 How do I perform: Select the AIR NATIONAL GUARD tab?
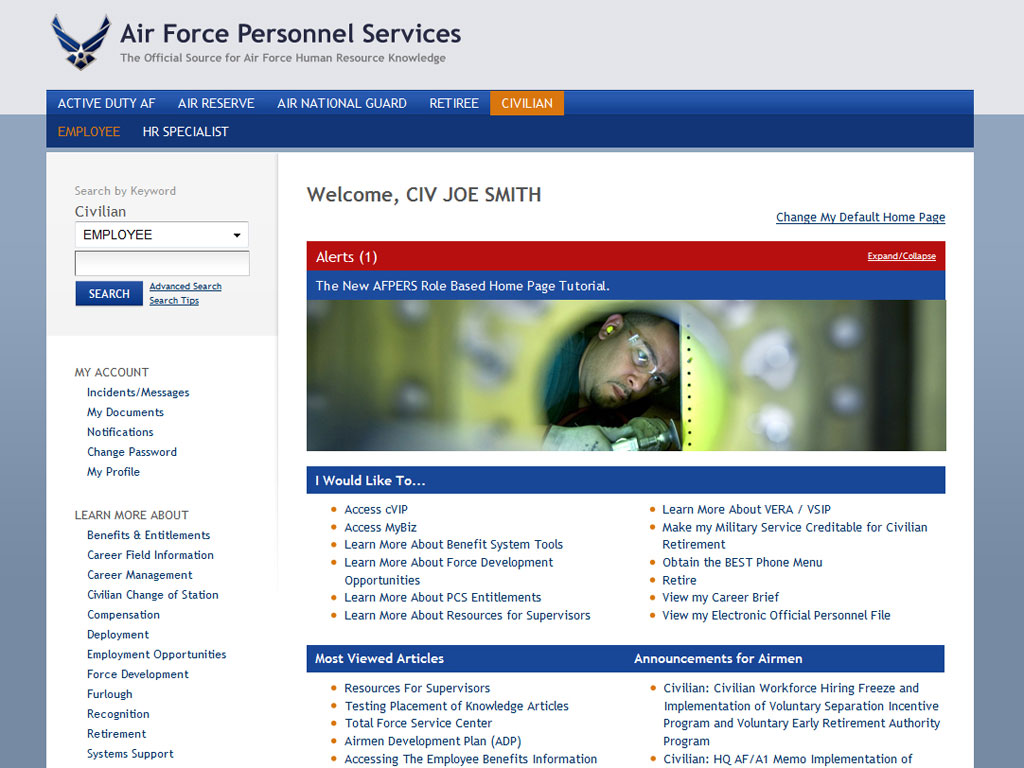coord(341,103)
